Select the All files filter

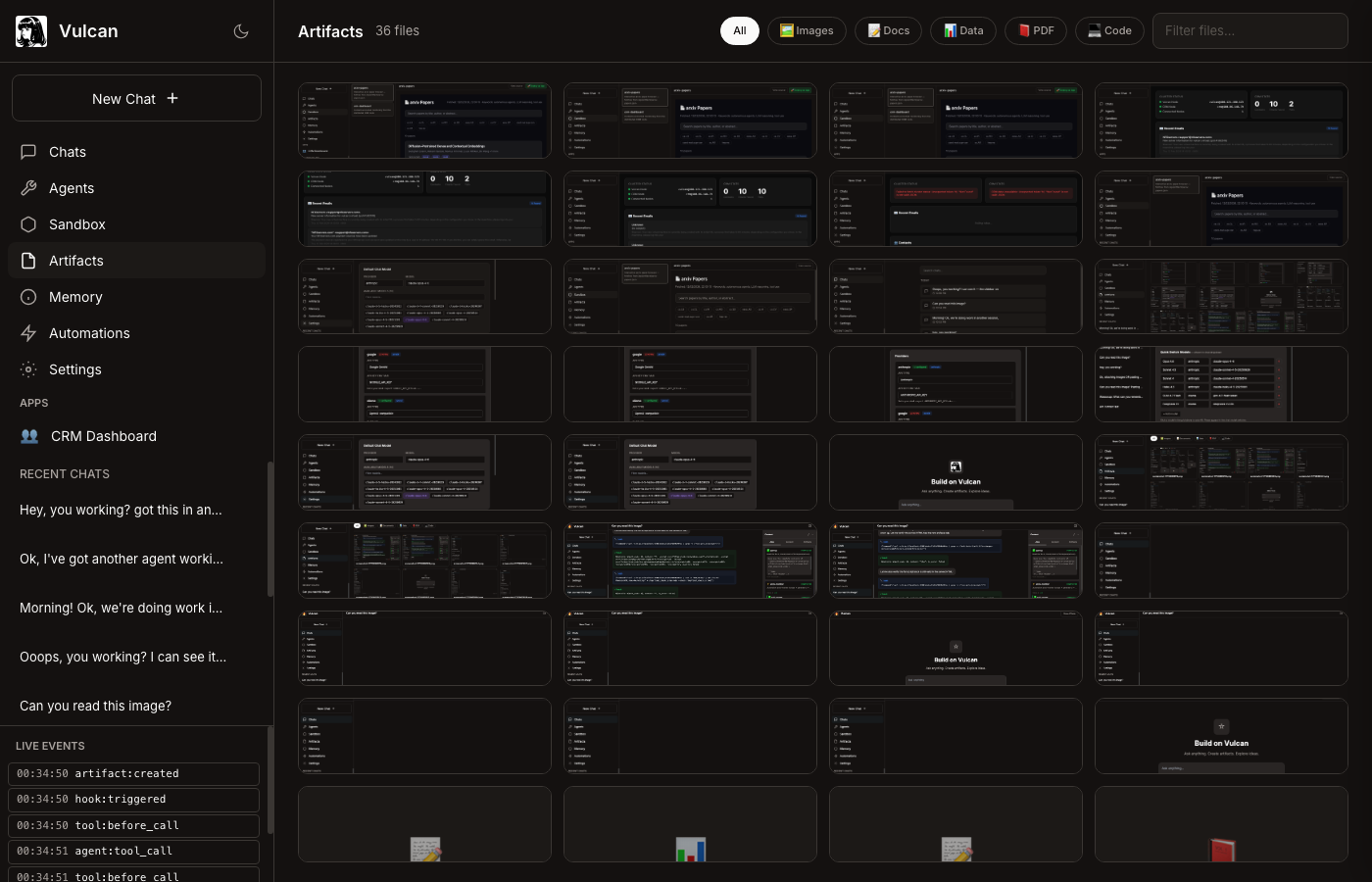(740, 31)
